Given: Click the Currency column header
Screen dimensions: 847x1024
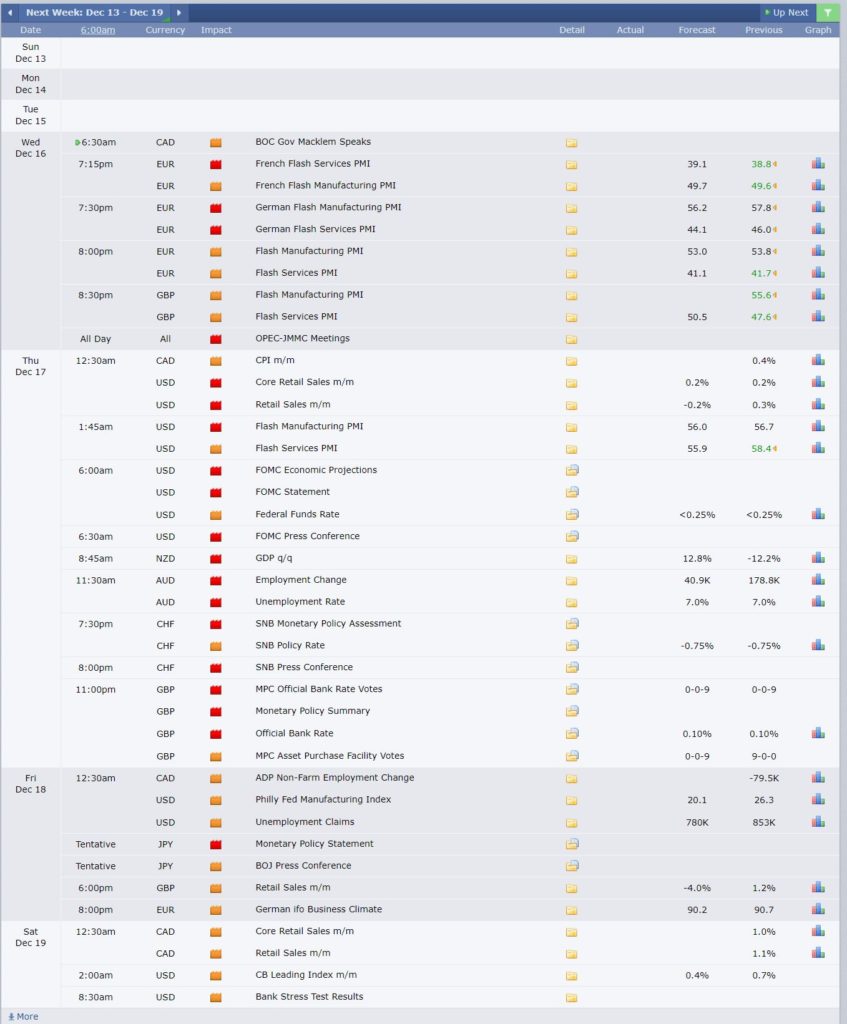Looking at the screenshot, I should [165, 30].
